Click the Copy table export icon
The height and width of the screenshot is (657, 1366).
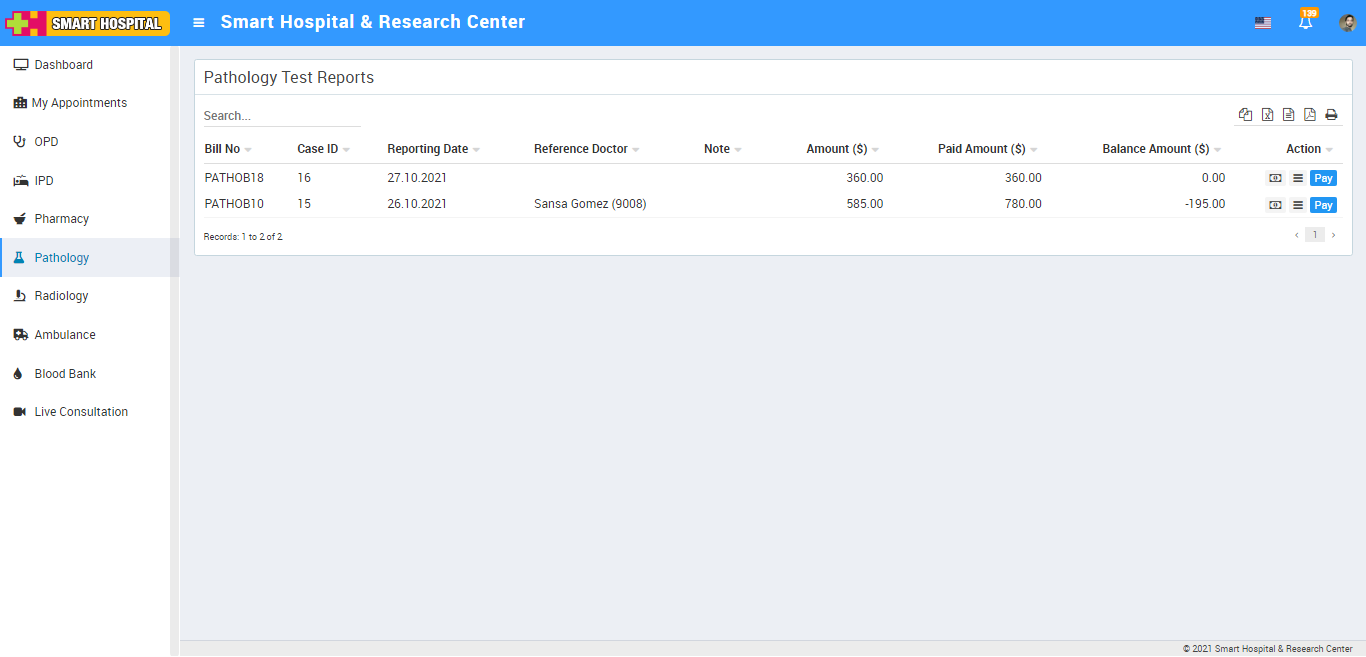[x=1245, y=115]
